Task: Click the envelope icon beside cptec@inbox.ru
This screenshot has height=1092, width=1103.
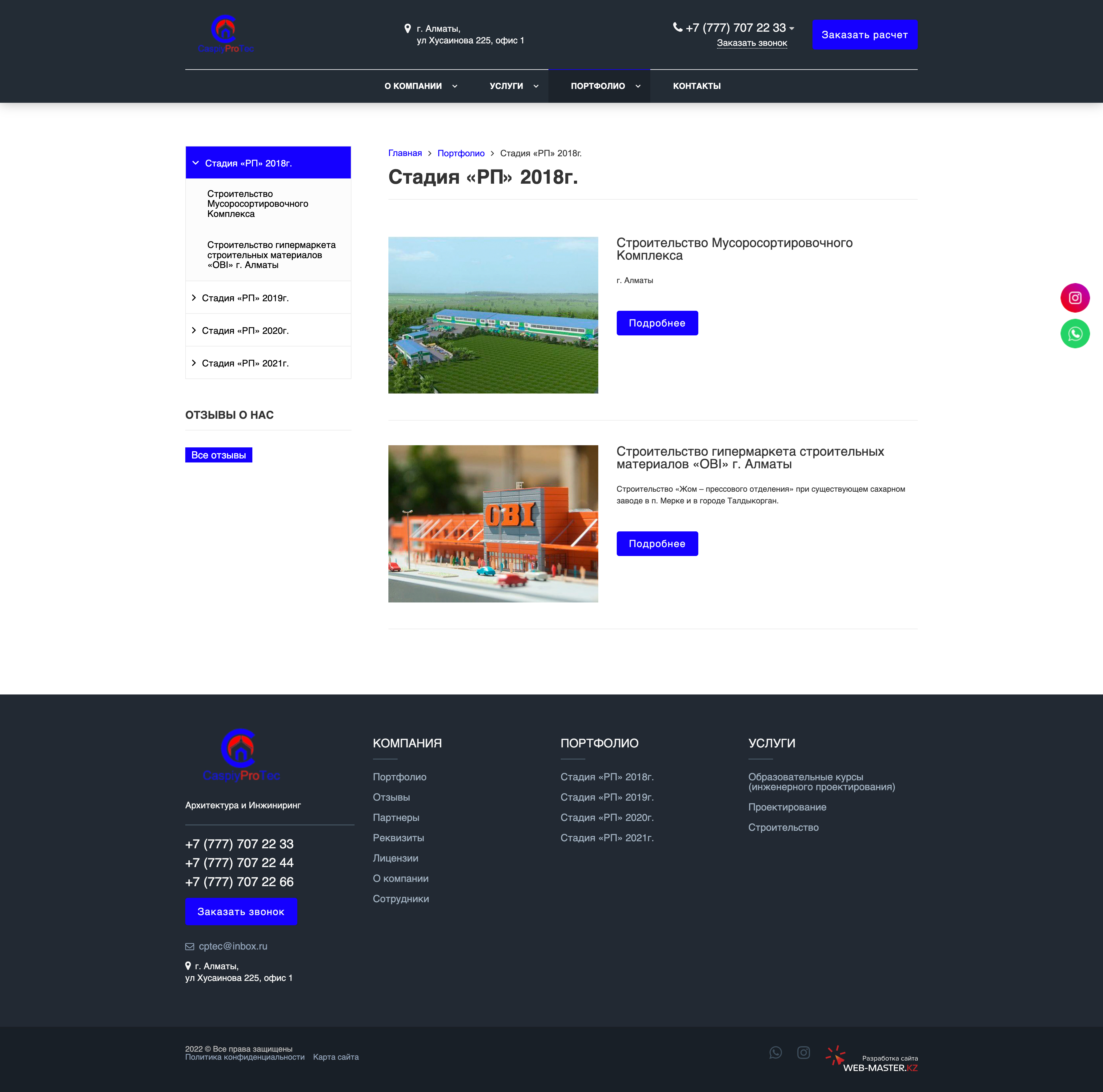Action: tap(190, 946)
